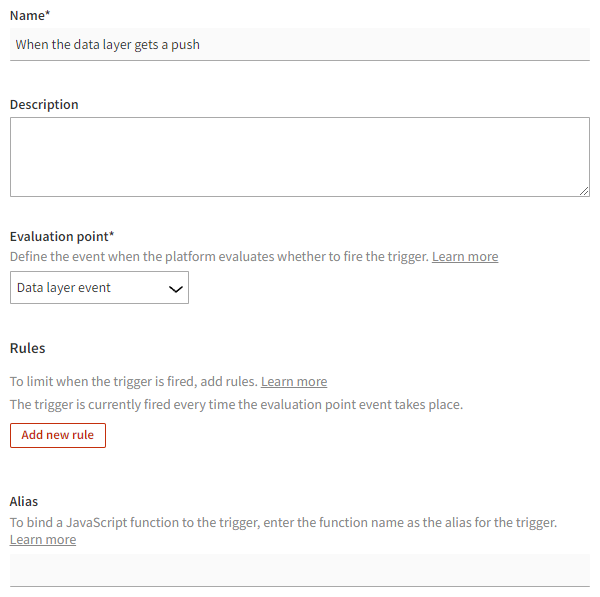
Task: Grab the Description box resize handle
Action: coord(584,191)
